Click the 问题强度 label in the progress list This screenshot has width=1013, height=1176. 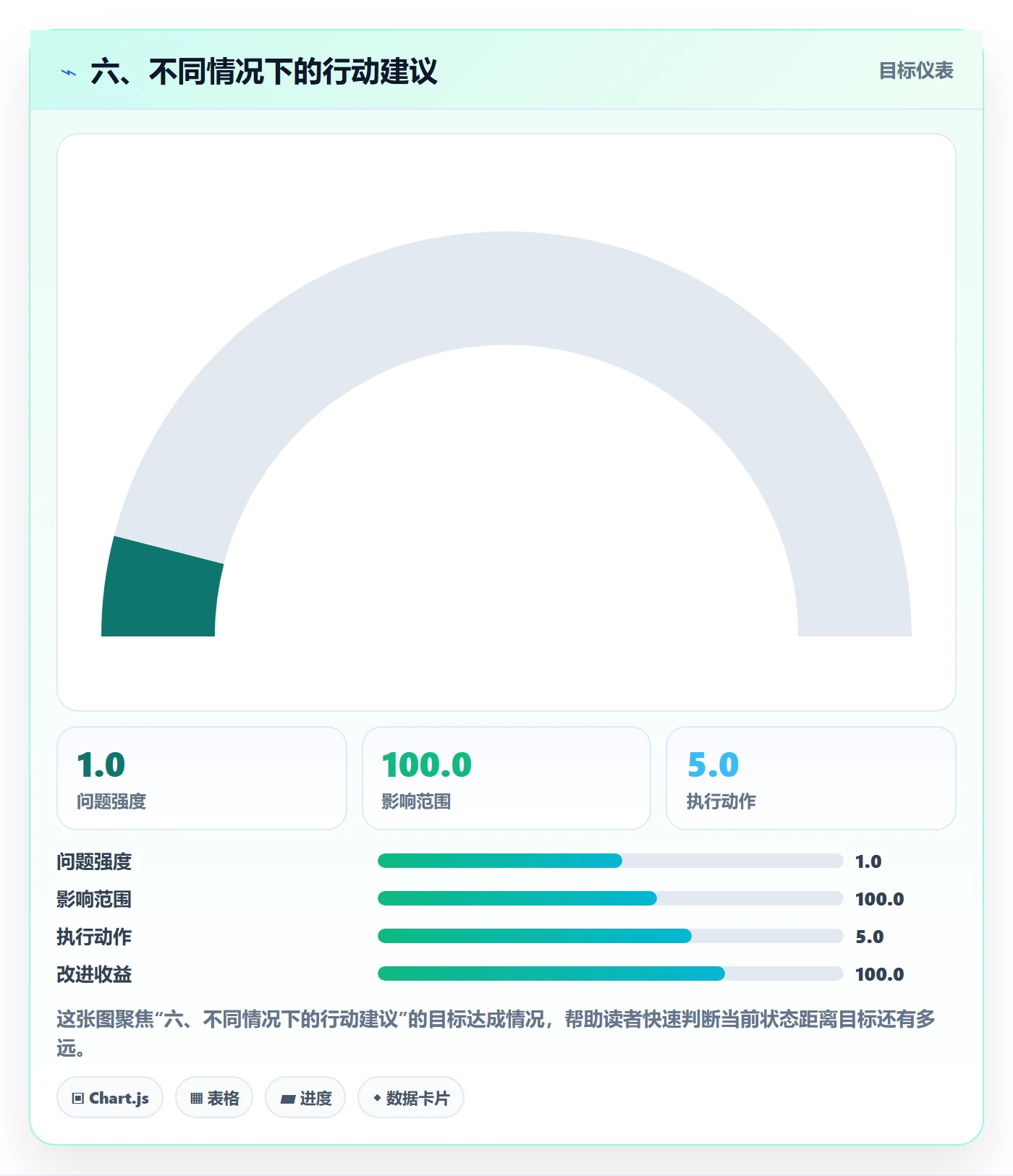tap(94, 861)
